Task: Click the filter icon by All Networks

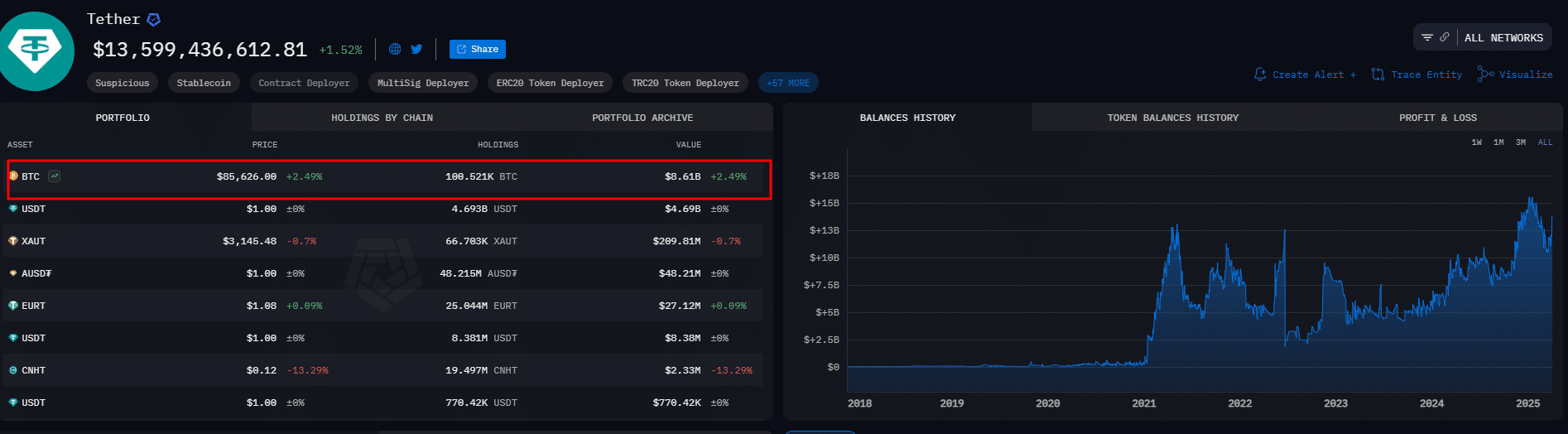Action: pos(1427,37)
